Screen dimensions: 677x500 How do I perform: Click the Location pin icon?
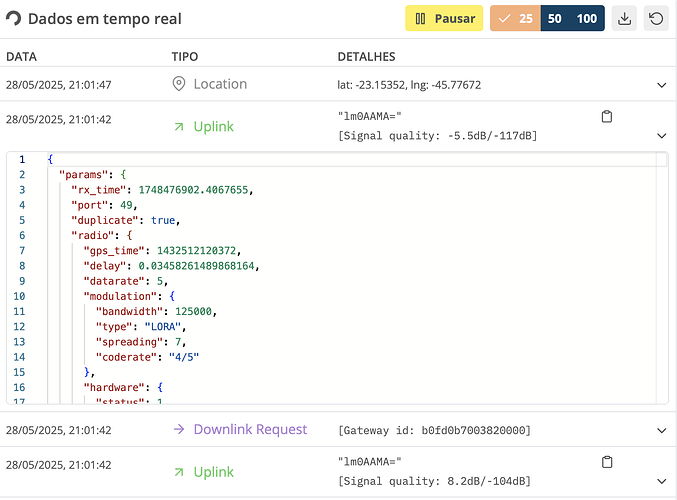[x=180, y=85]
